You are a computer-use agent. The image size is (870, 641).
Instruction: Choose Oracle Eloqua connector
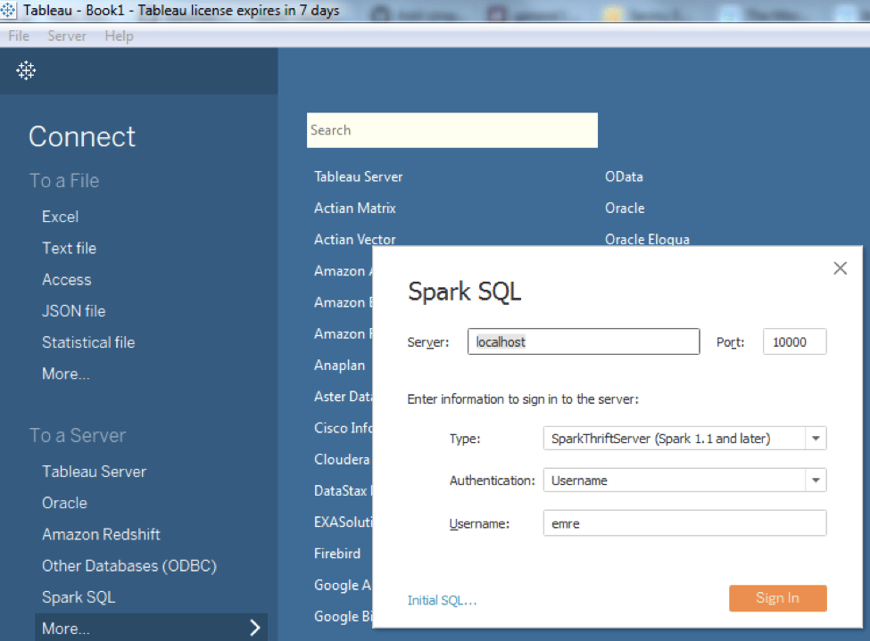click(648, 239)
